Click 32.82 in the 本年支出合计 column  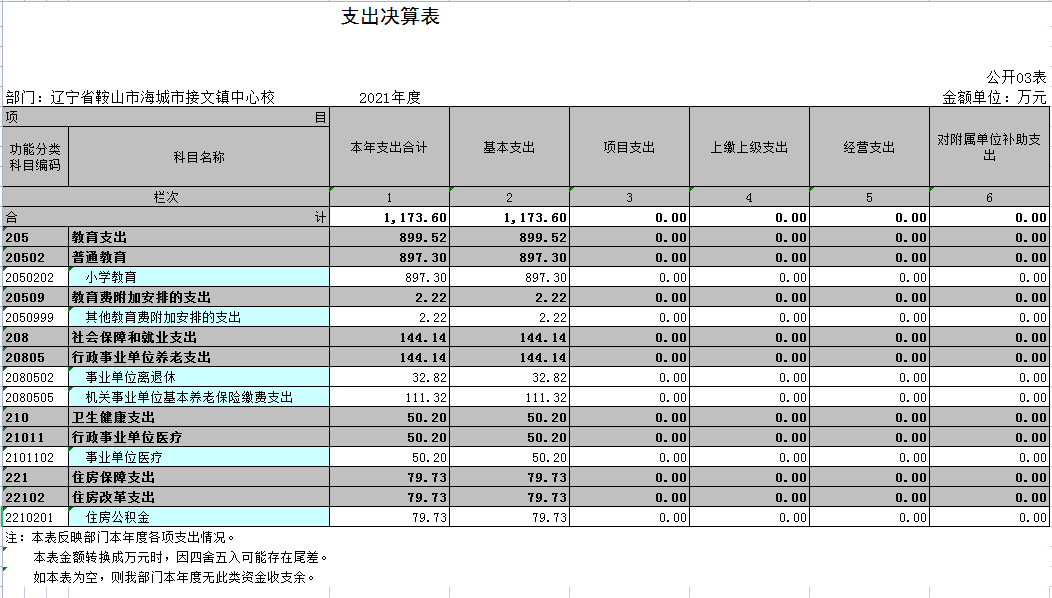tap(389, 377)
